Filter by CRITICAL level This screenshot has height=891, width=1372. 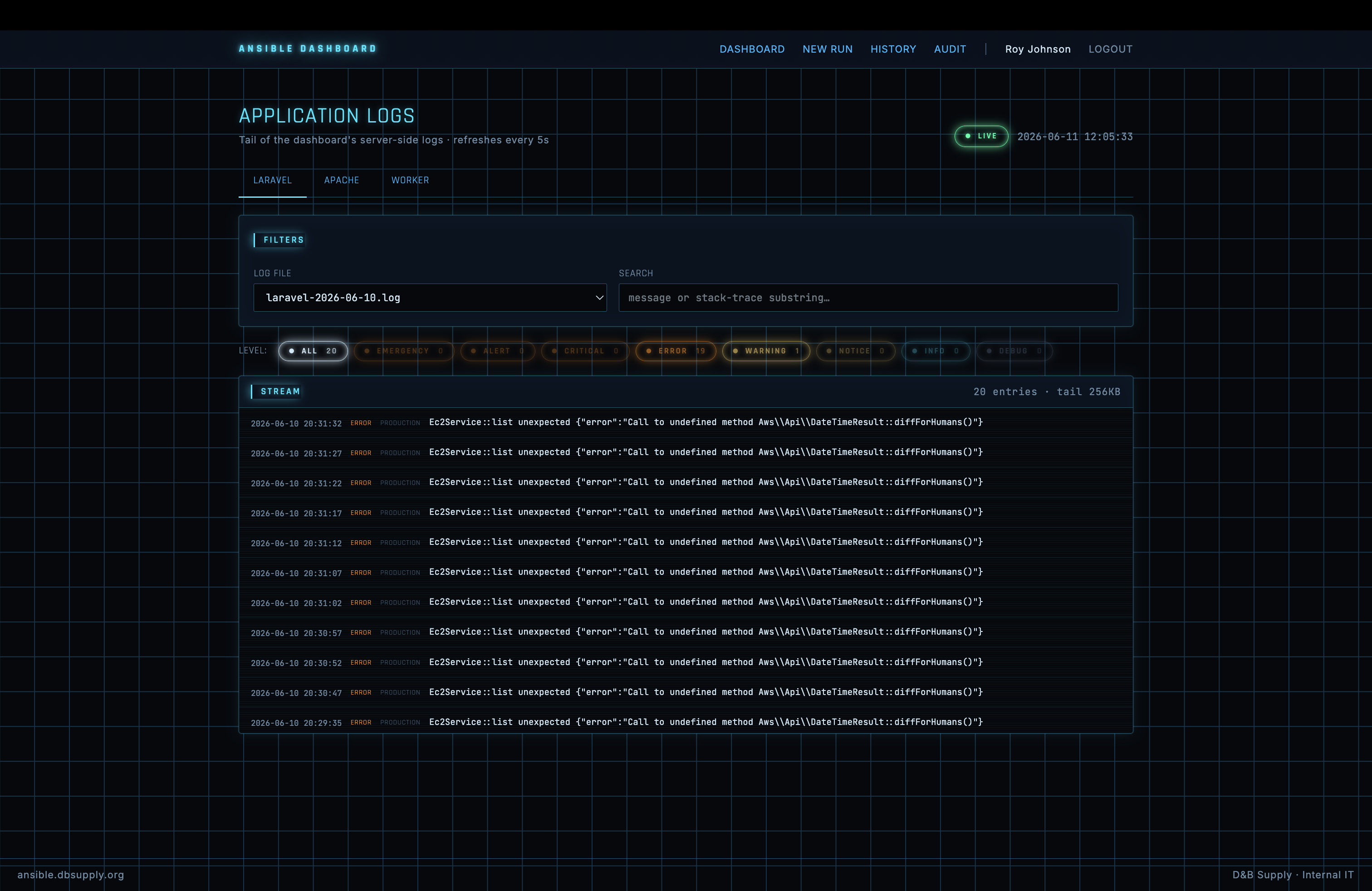(585, 351)
